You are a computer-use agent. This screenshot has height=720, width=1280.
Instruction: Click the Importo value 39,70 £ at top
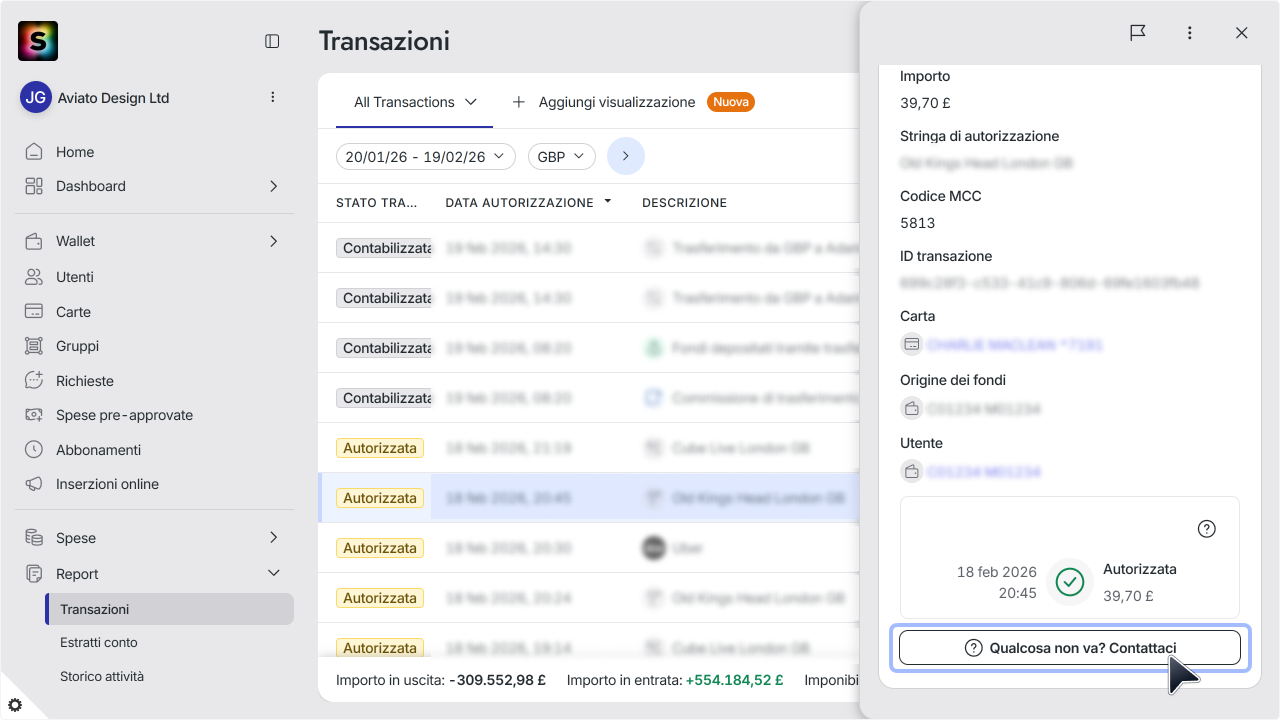[x=925, y=103]
